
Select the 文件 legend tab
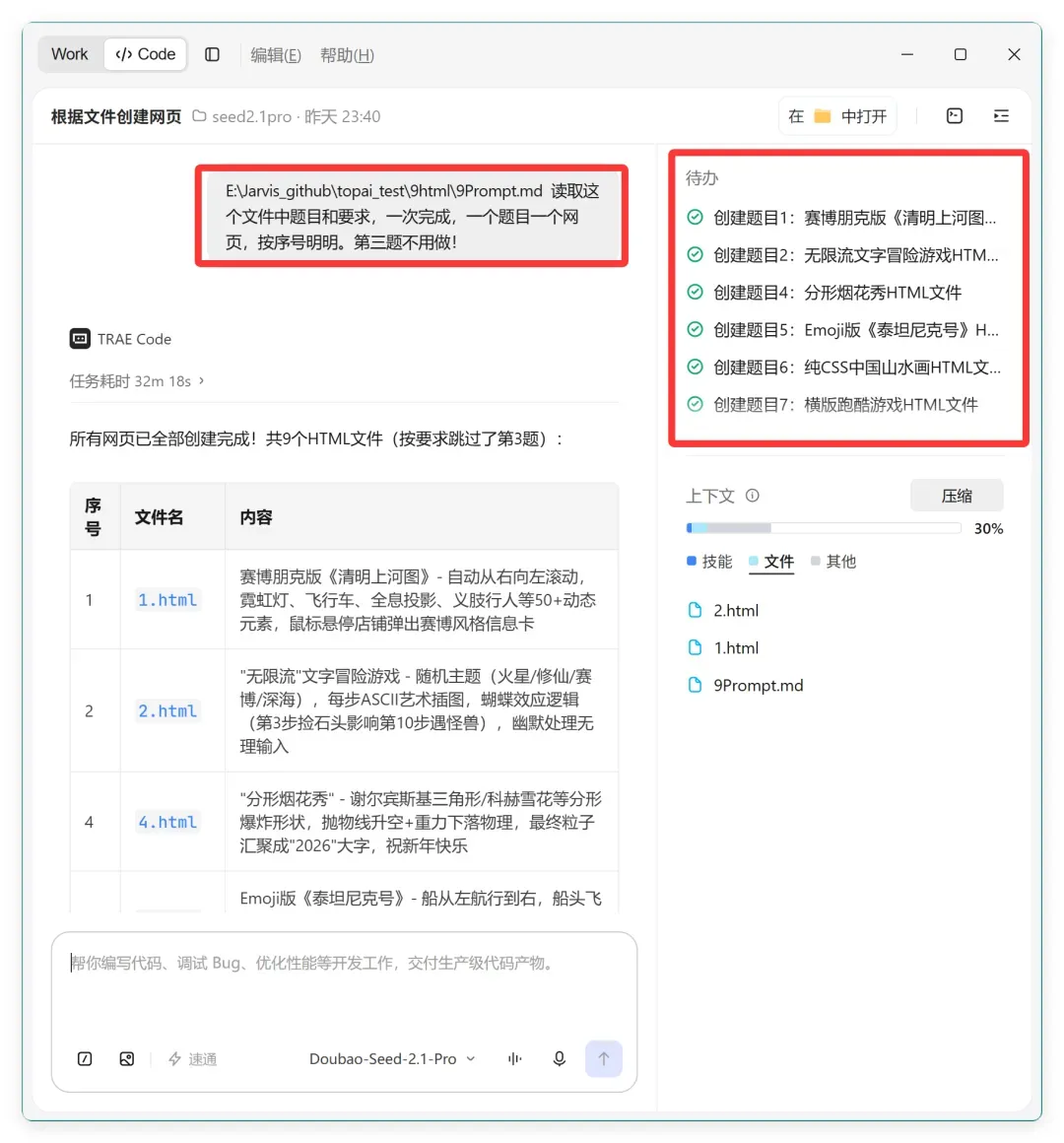coord(771,562)
